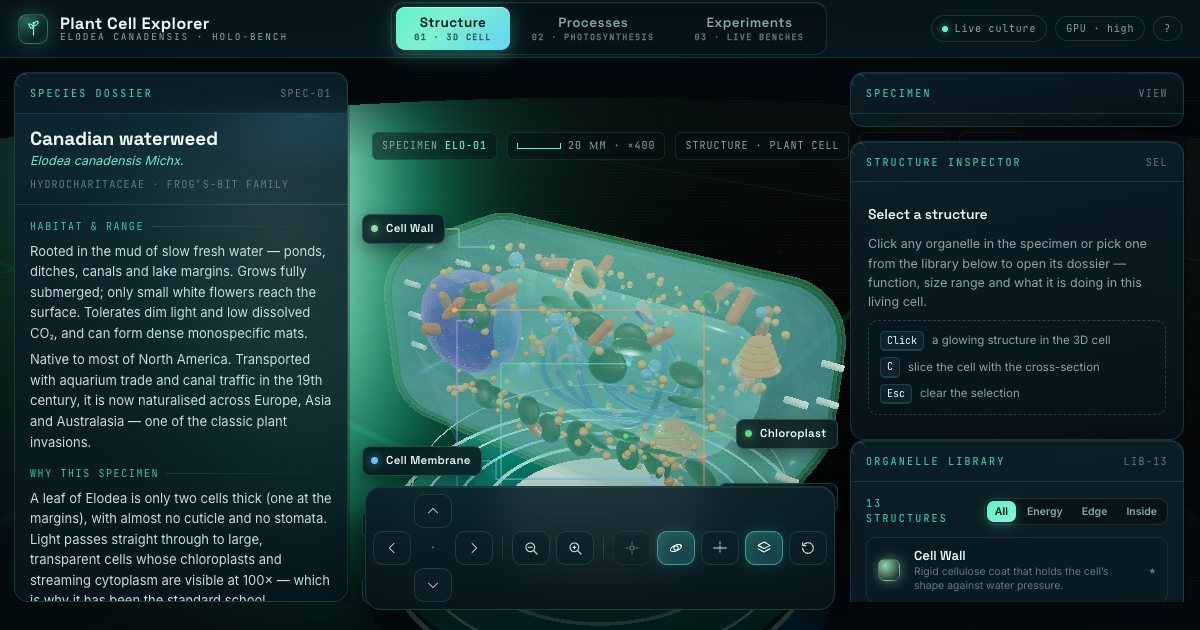Click the crosshair focus target button
Viewport: 1200px width, 630px height.
631,548
